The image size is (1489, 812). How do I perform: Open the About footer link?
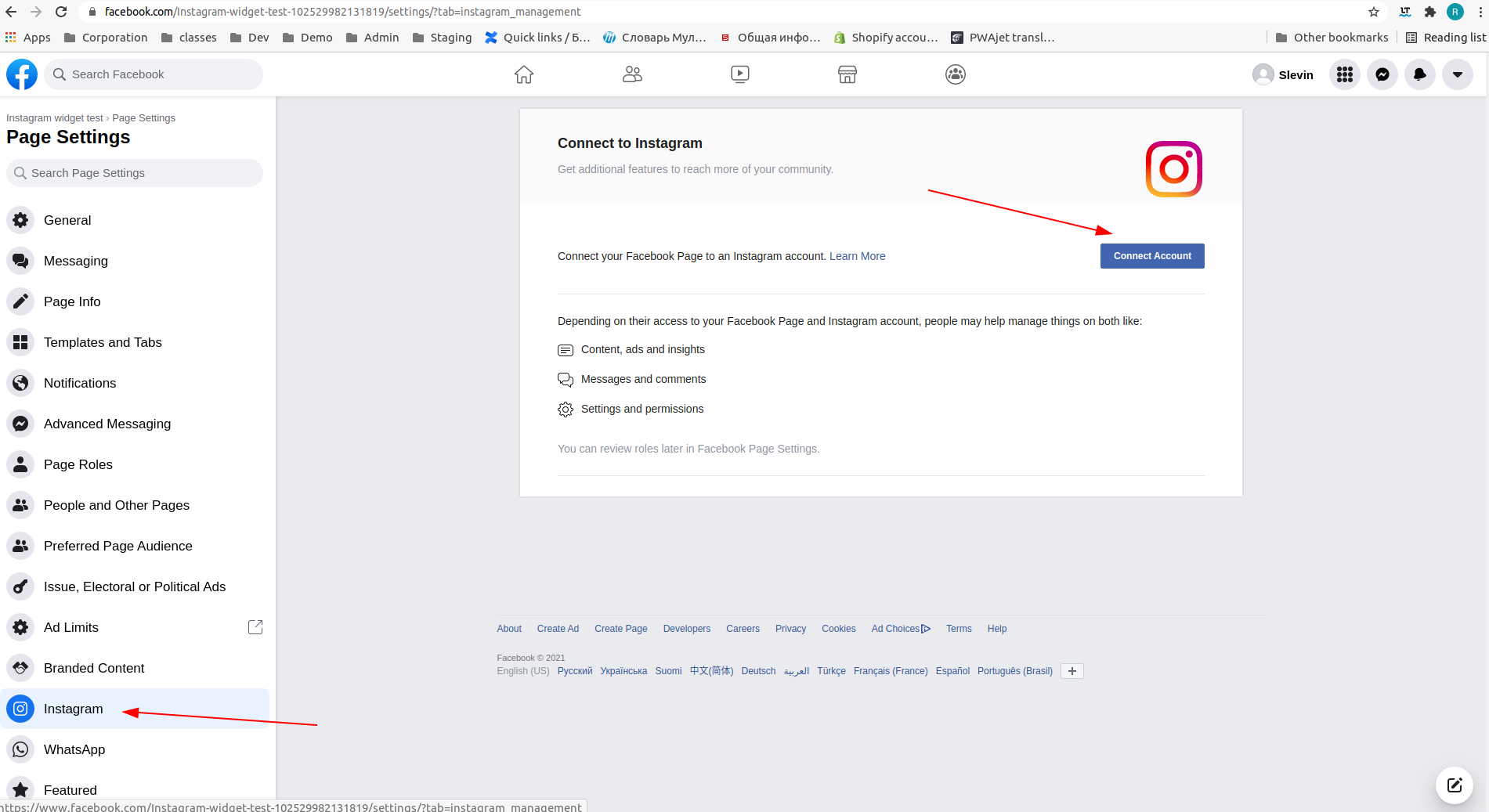pos(509,629)
